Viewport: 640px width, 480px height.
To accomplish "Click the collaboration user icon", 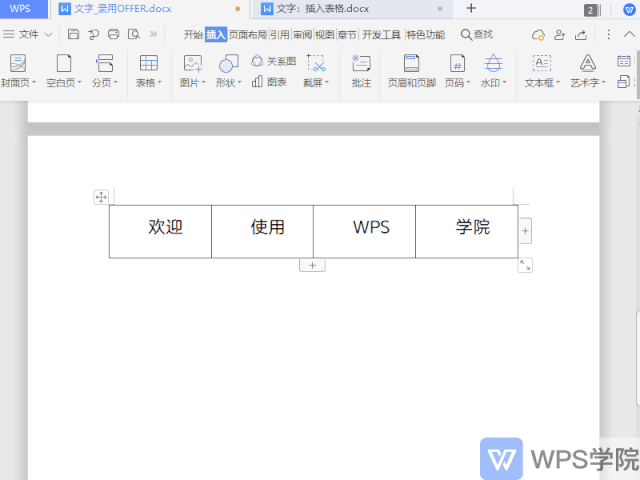I will [560, 35].
